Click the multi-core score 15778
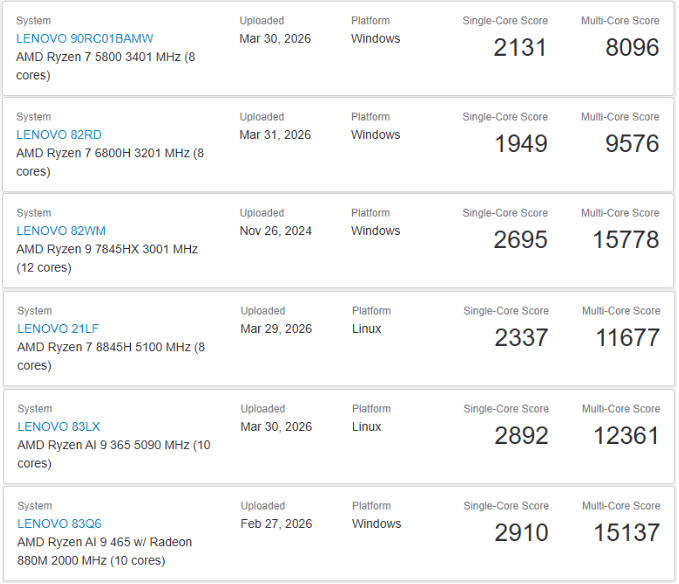 [x=625, y=239]
